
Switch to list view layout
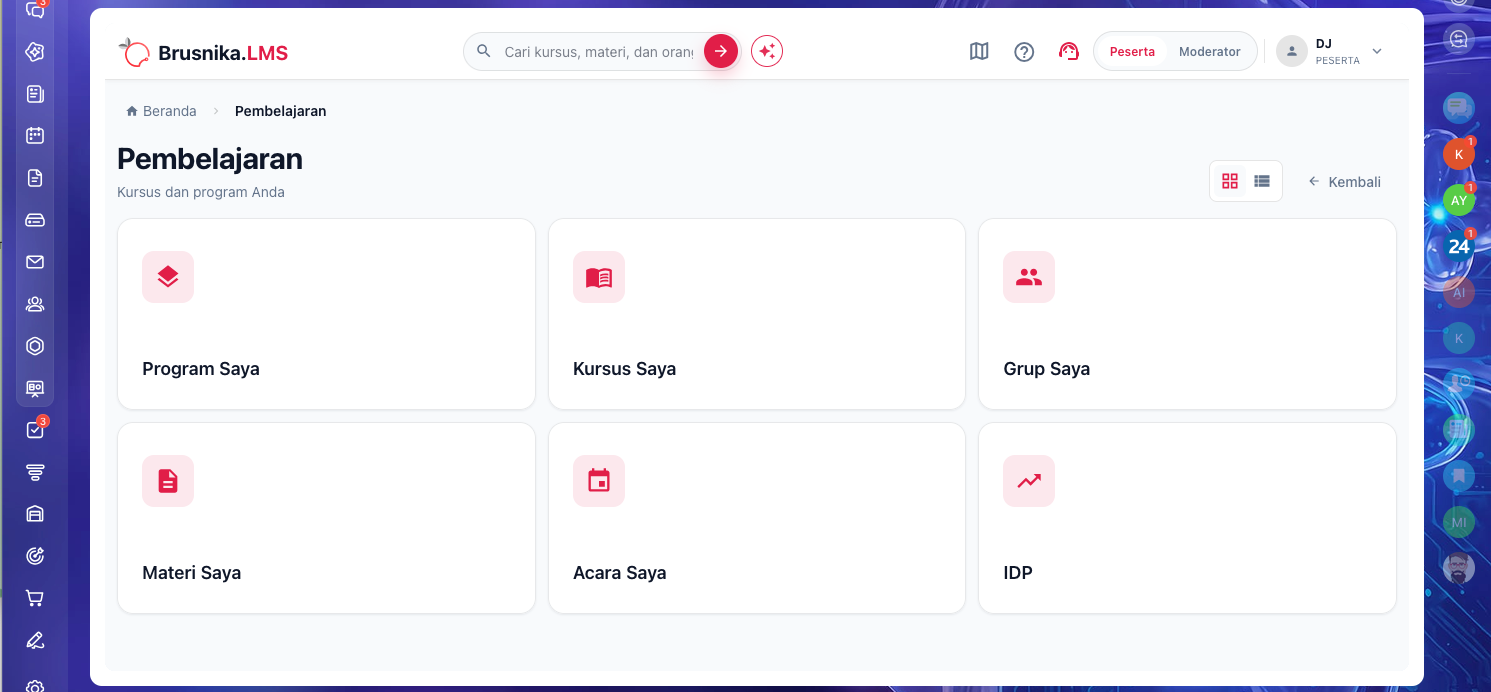point(1262,181)
